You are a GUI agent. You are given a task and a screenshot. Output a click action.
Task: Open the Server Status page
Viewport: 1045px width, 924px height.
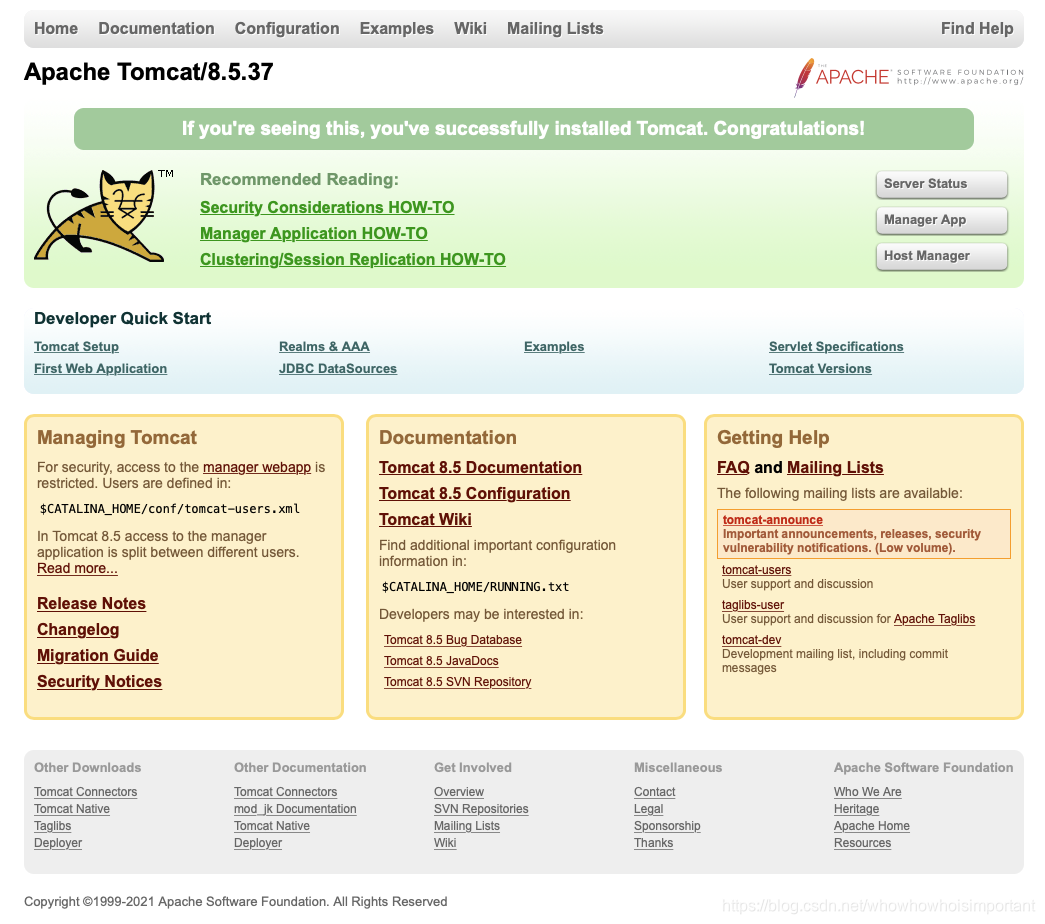[x=940, y=184]
